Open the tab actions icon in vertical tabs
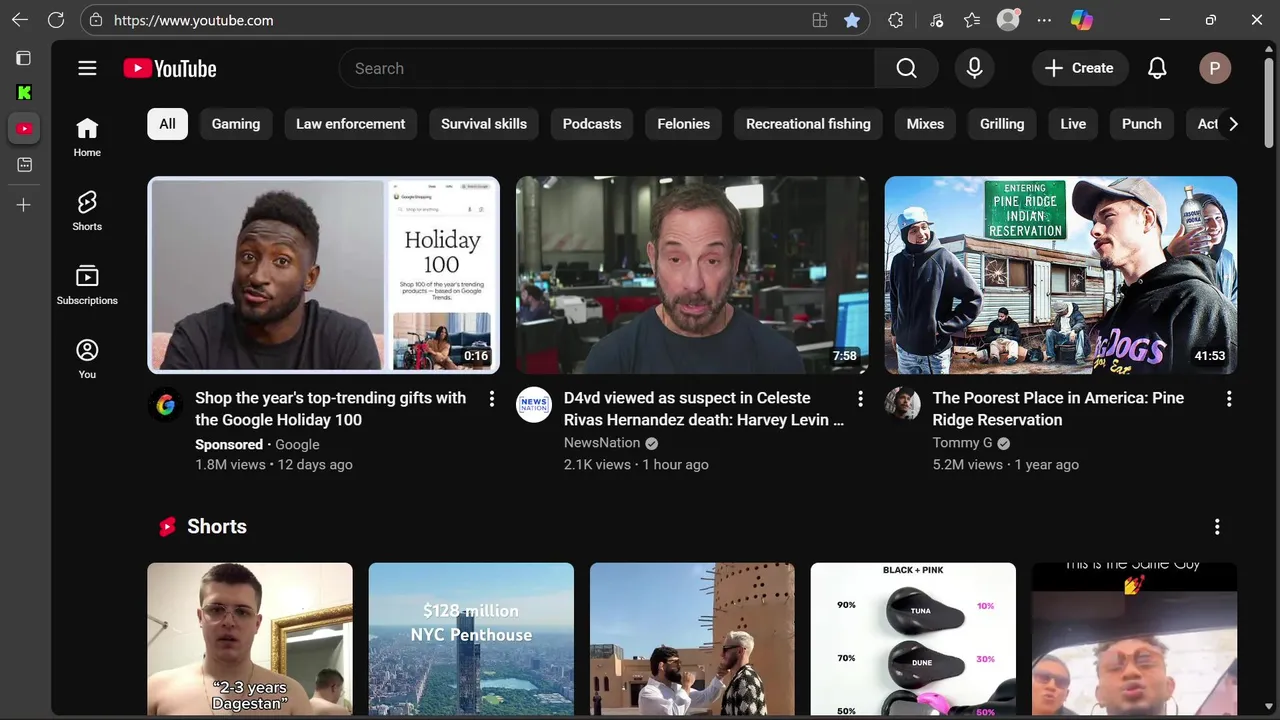Screen dimensions: 1280x720 click(x=24, y=58)
